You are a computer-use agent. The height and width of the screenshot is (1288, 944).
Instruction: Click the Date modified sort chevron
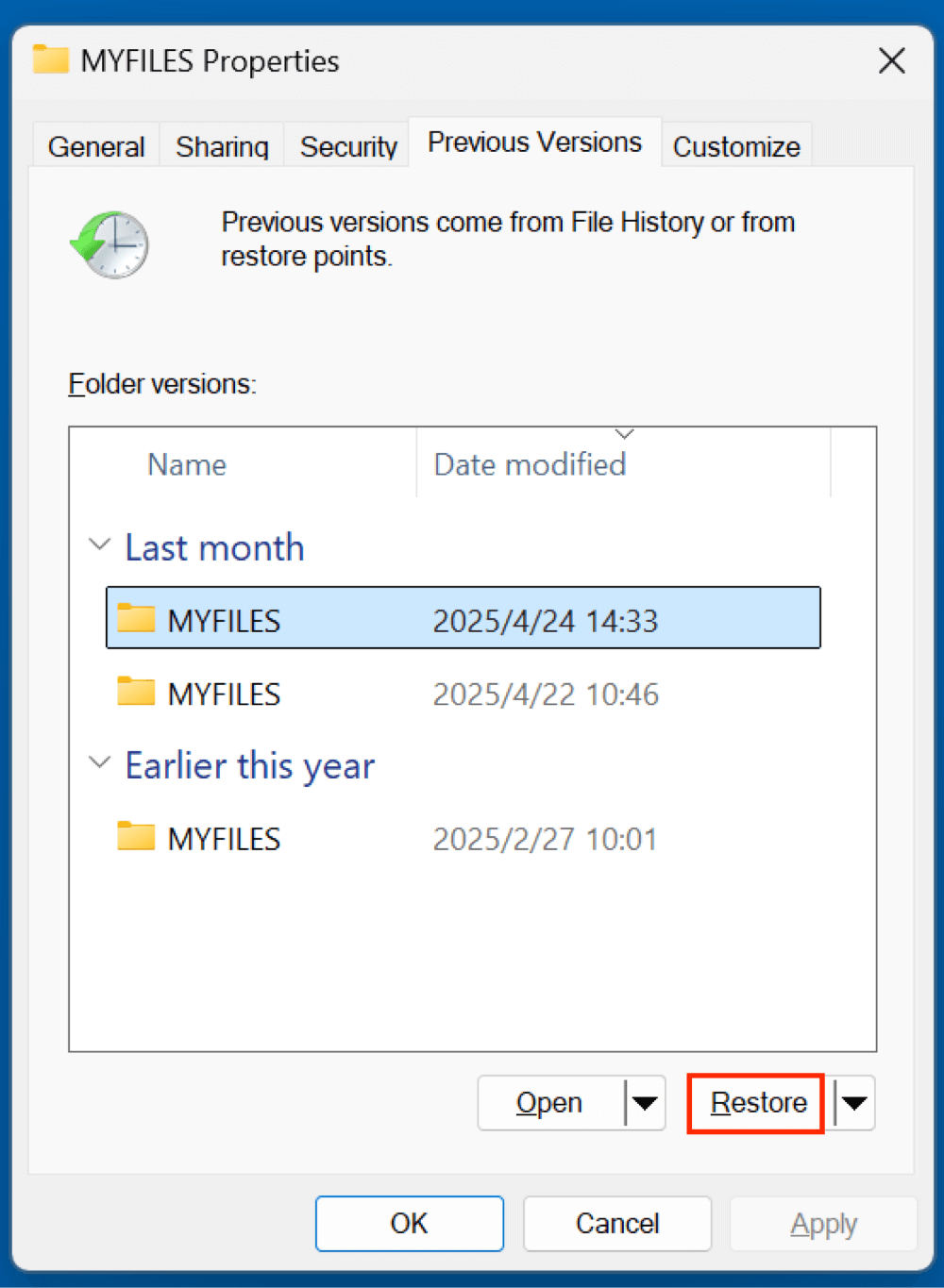pyautogui.click(x=624, y=433)
